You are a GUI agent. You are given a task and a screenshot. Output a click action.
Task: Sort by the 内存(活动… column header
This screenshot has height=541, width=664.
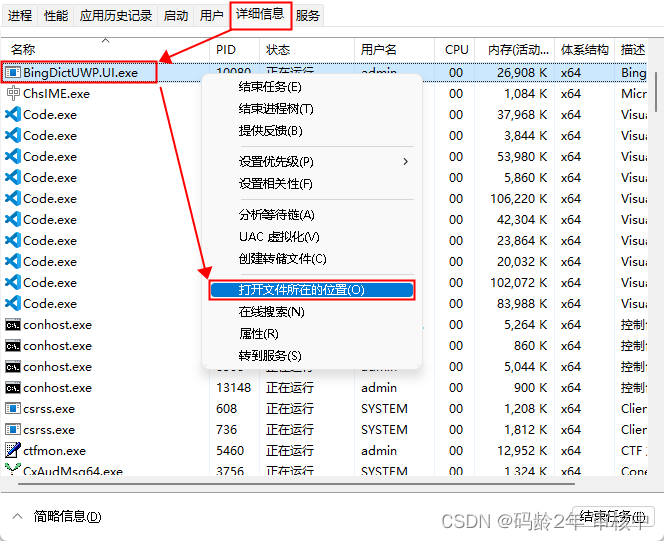pyautogui.click(x=515, y=50)
